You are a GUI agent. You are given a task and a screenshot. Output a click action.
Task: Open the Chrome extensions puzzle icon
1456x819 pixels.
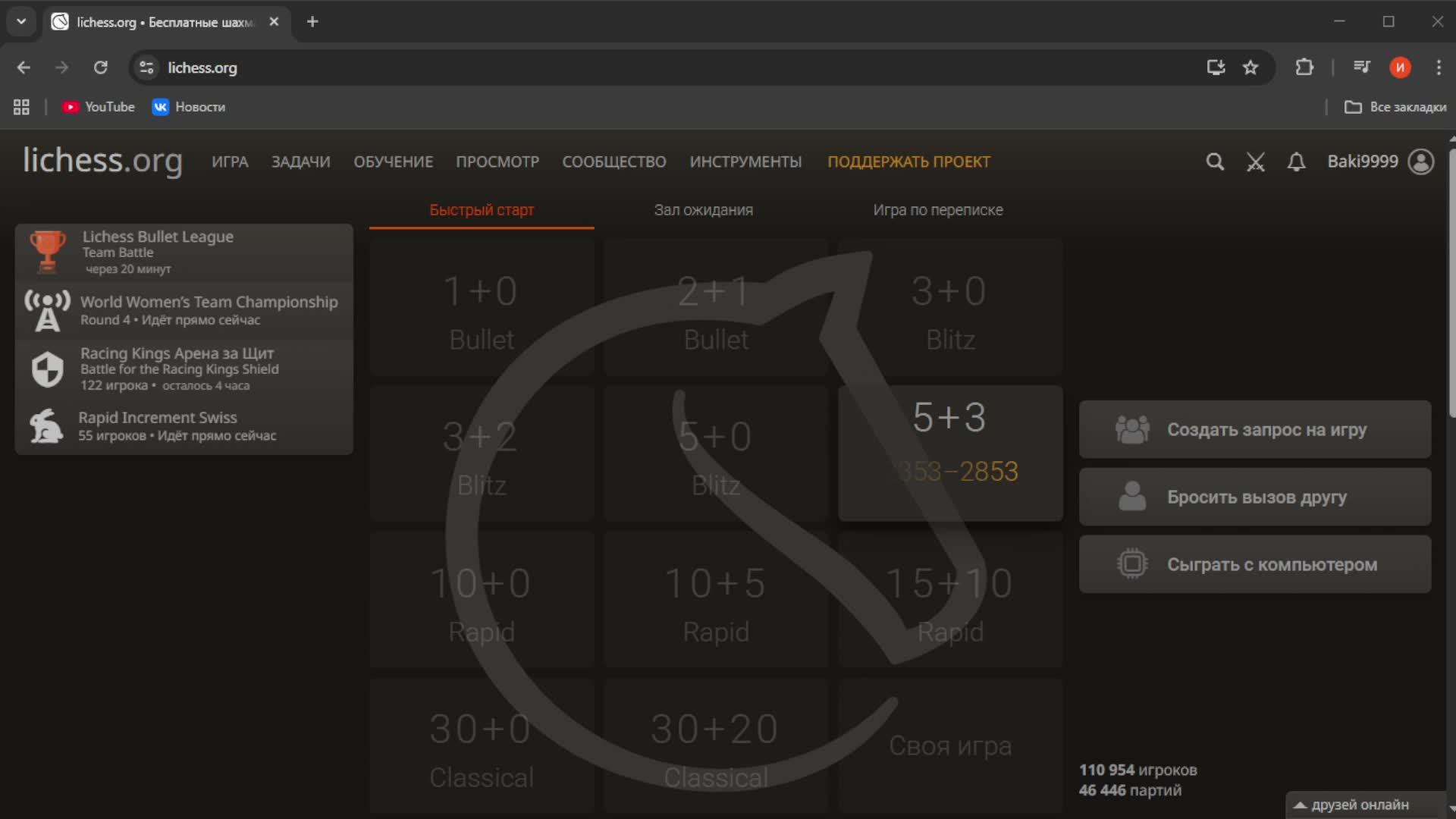[1304, 67]
